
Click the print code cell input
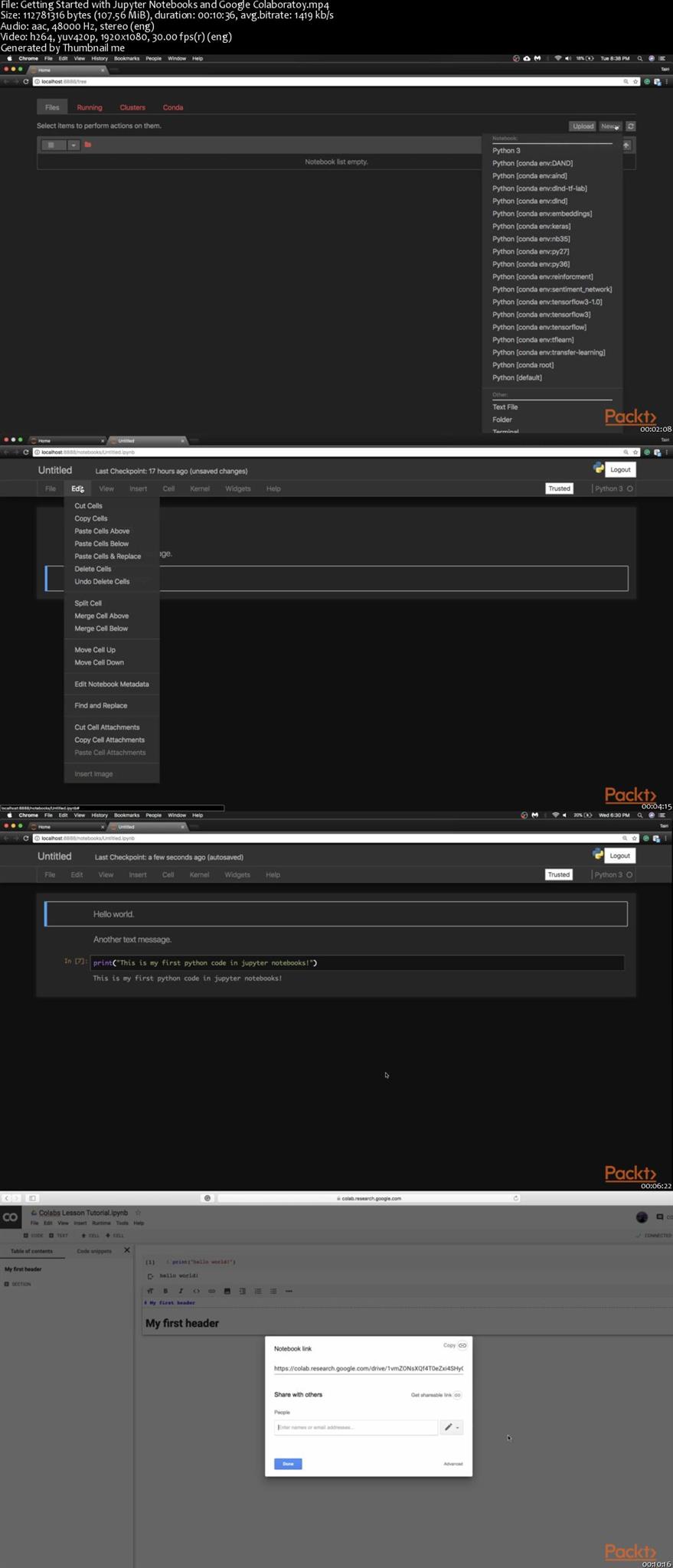[x=357, y=963]
